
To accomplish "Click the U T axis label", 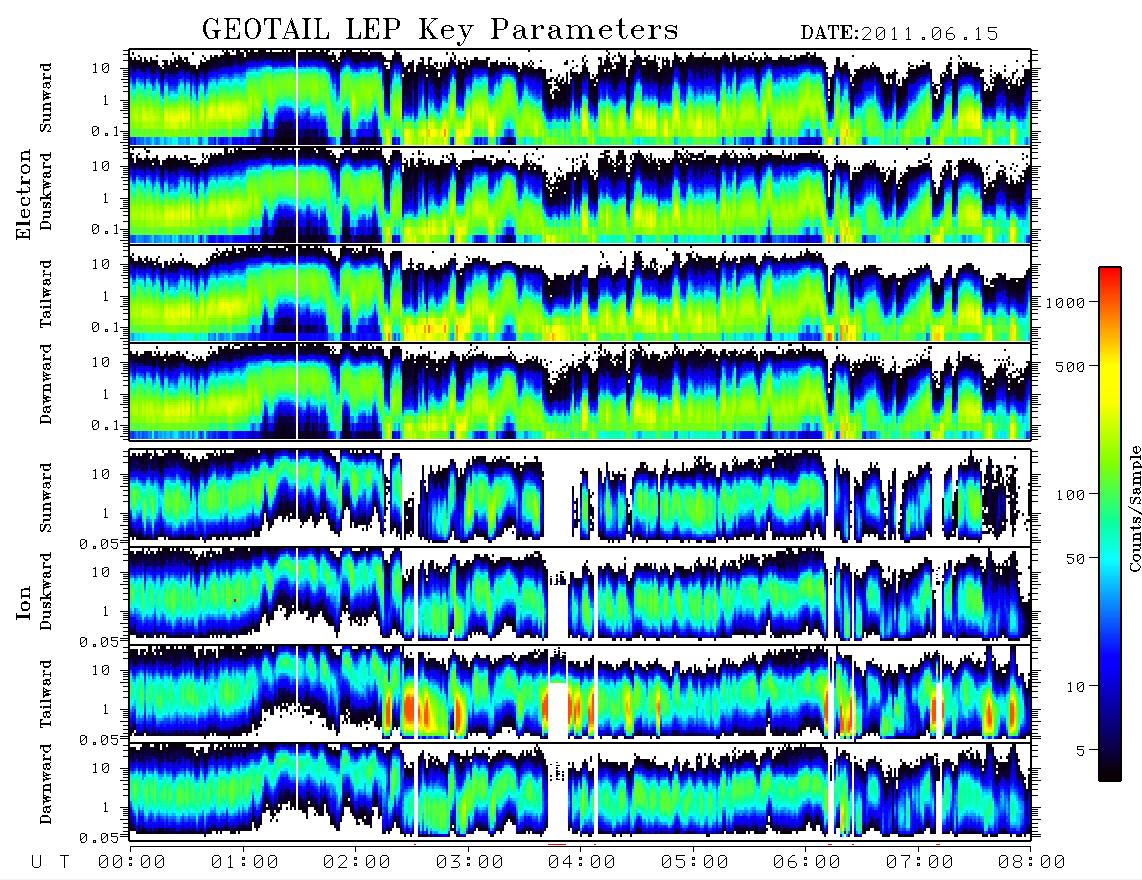I will click(50, 863).
